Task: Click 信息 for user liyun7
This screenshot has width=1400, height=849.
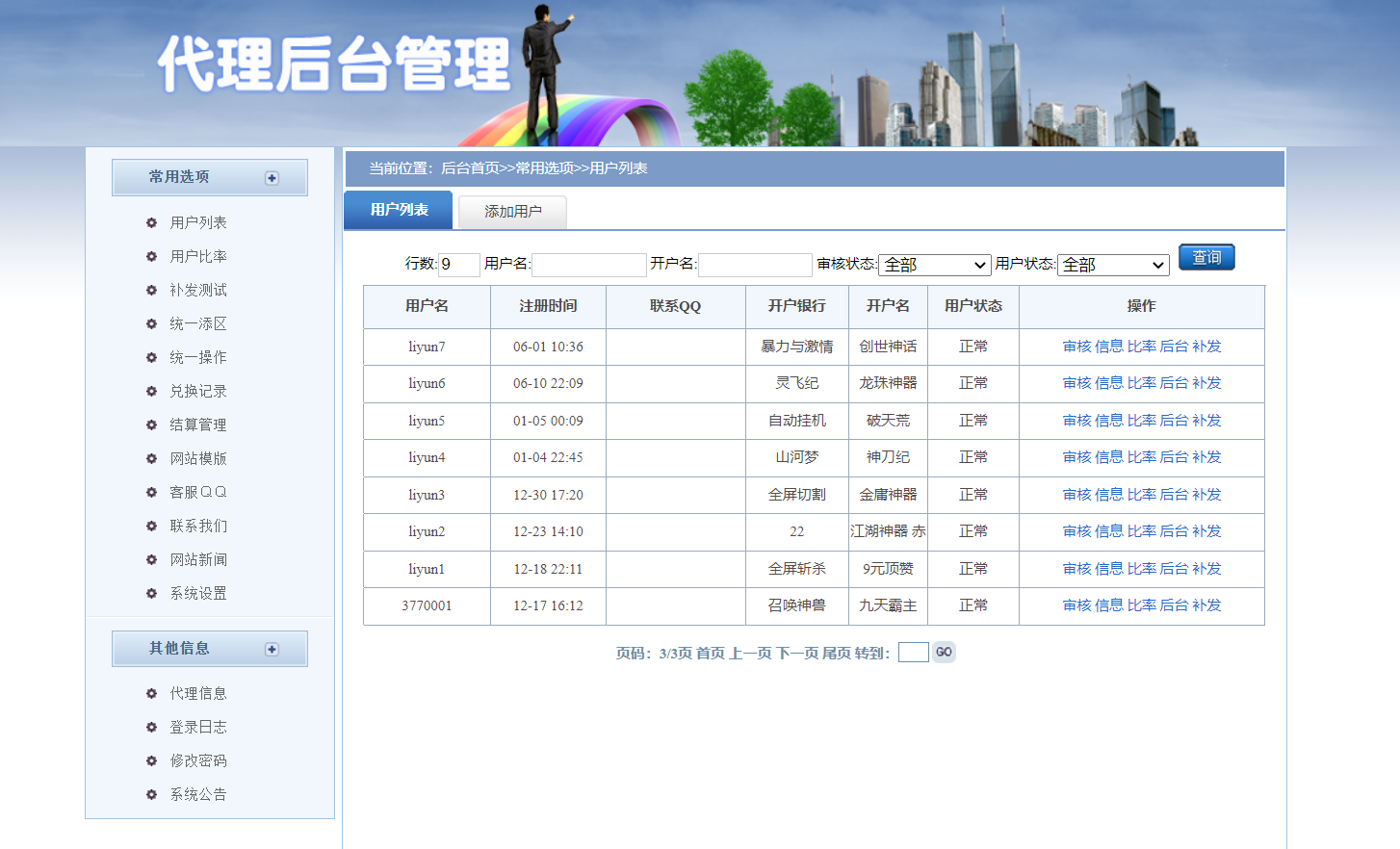Action: coord(1109,347)
